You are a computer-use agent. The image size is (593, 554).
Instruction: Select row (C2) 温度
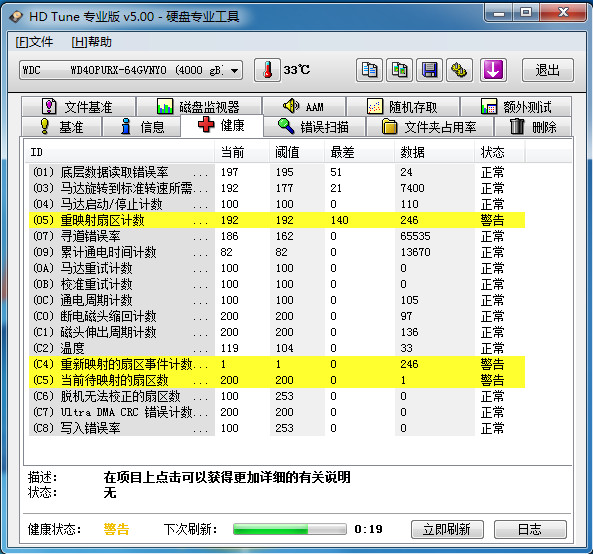[277, 348]
